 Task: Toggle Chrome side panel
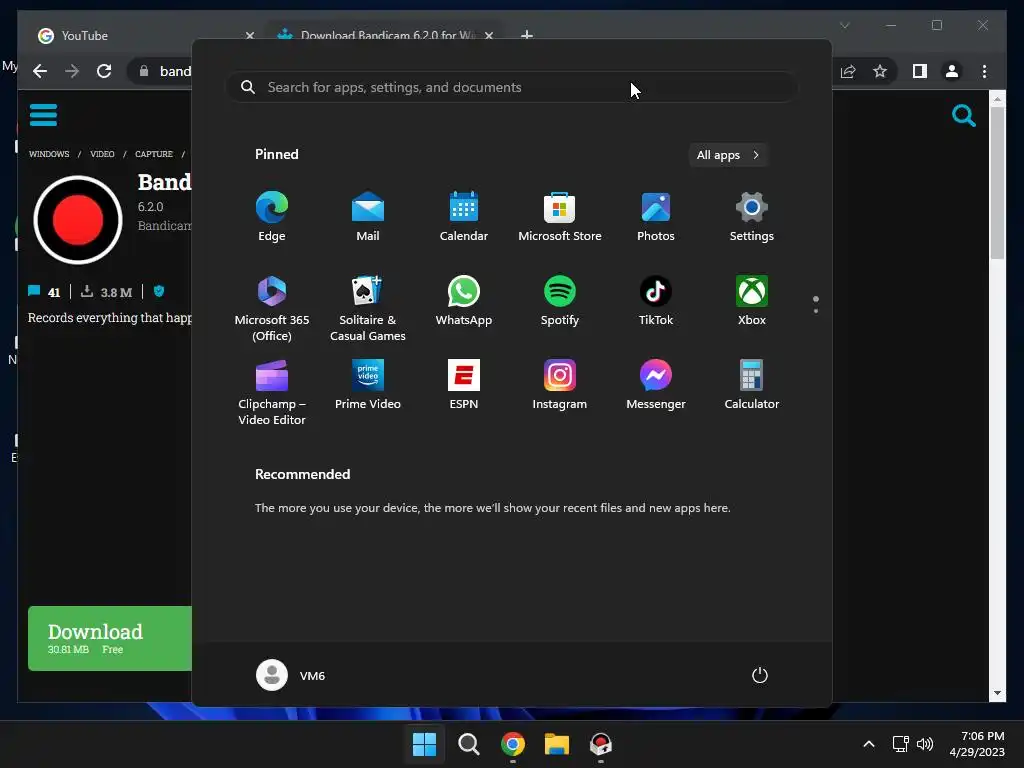pos(920,71)
